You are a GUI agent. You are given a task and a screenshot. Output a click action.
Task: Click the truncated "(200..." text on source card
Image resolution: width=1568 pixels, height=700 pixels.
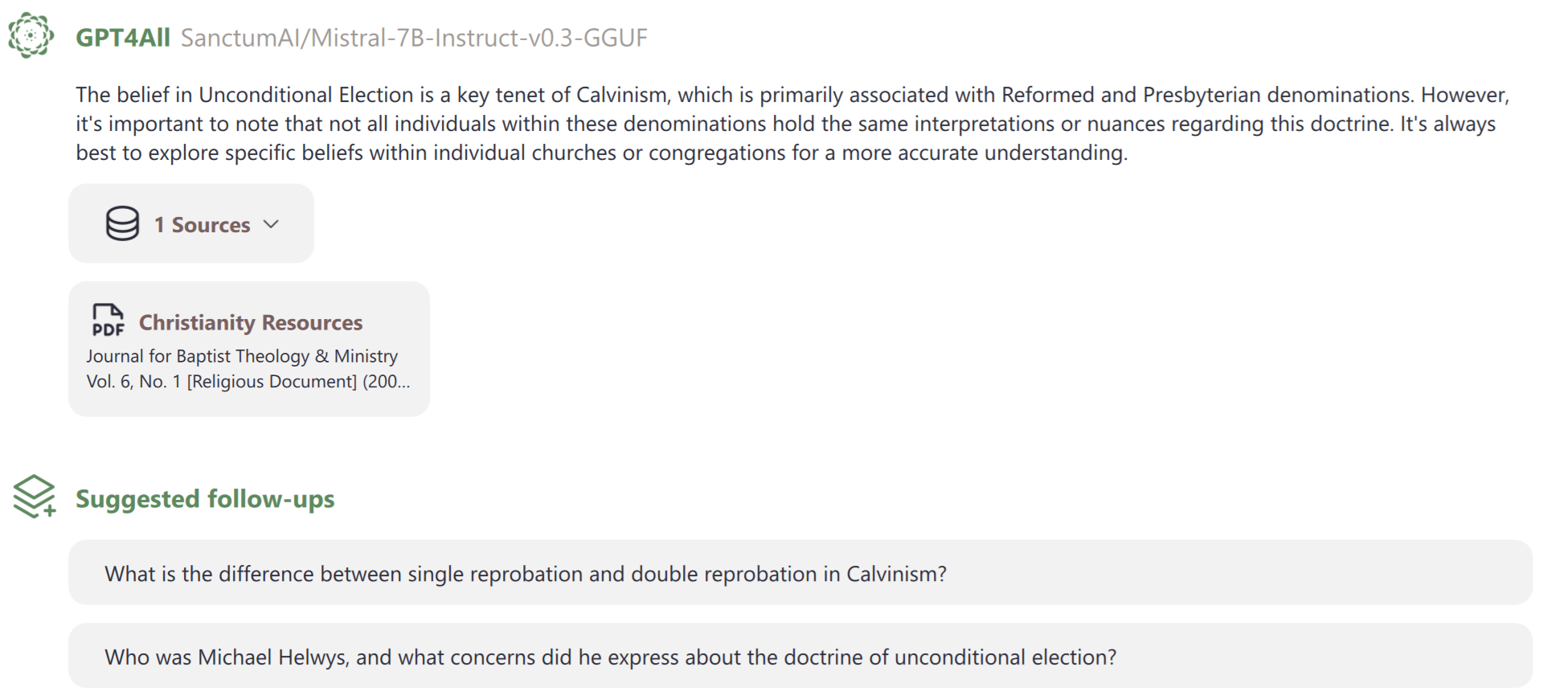pyautogui.click(x=386, y=382)
